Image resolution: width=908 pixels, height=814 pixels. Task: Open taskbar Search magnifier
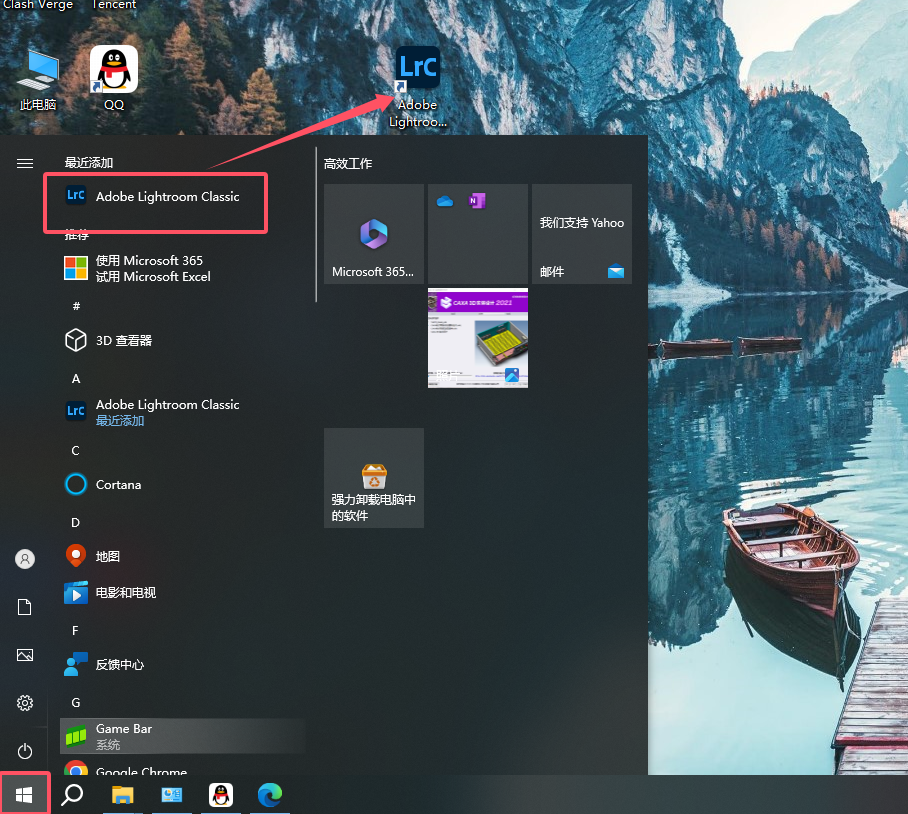pyautogui.click(x=72, y=795)
